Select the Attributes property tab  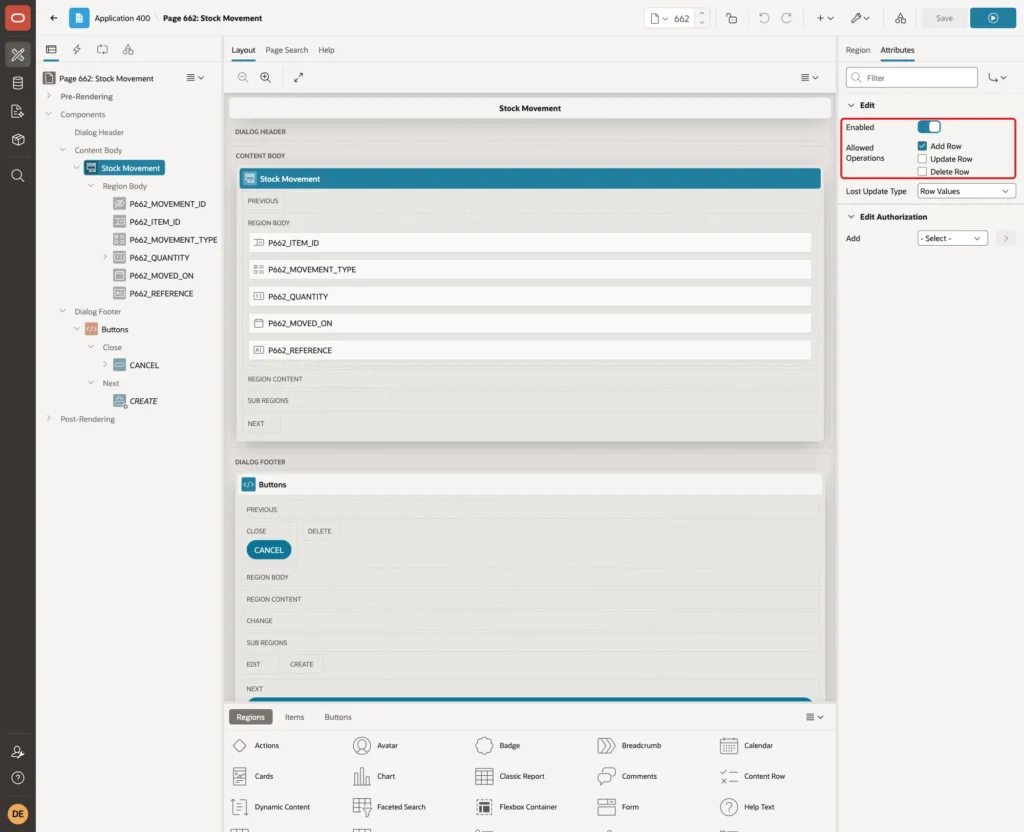click(x=897, y=50)
